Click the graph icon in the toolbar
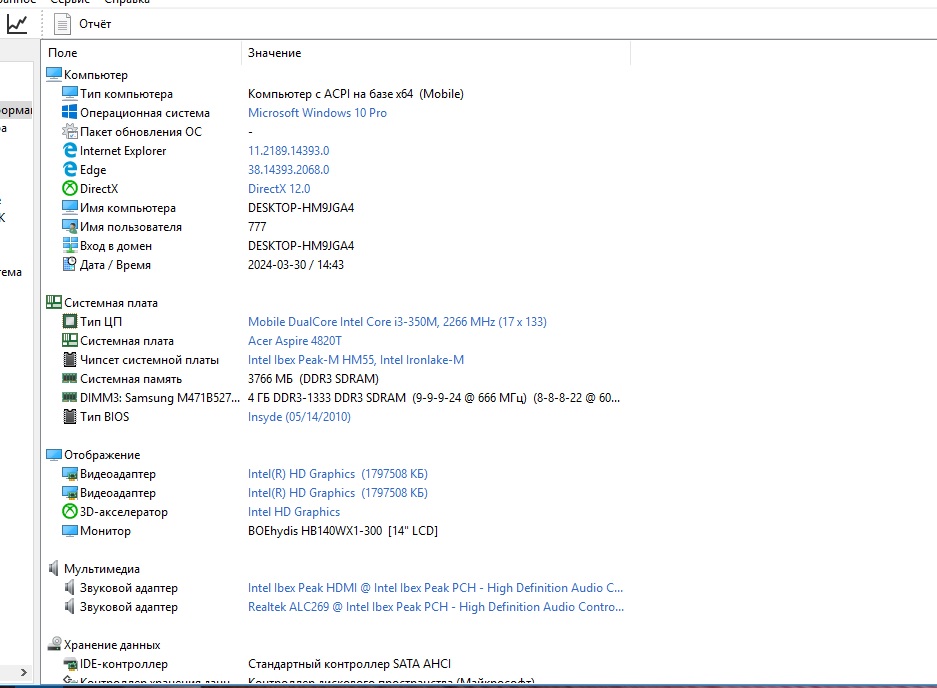The image size is (937, 688). [x=17, y=23]
